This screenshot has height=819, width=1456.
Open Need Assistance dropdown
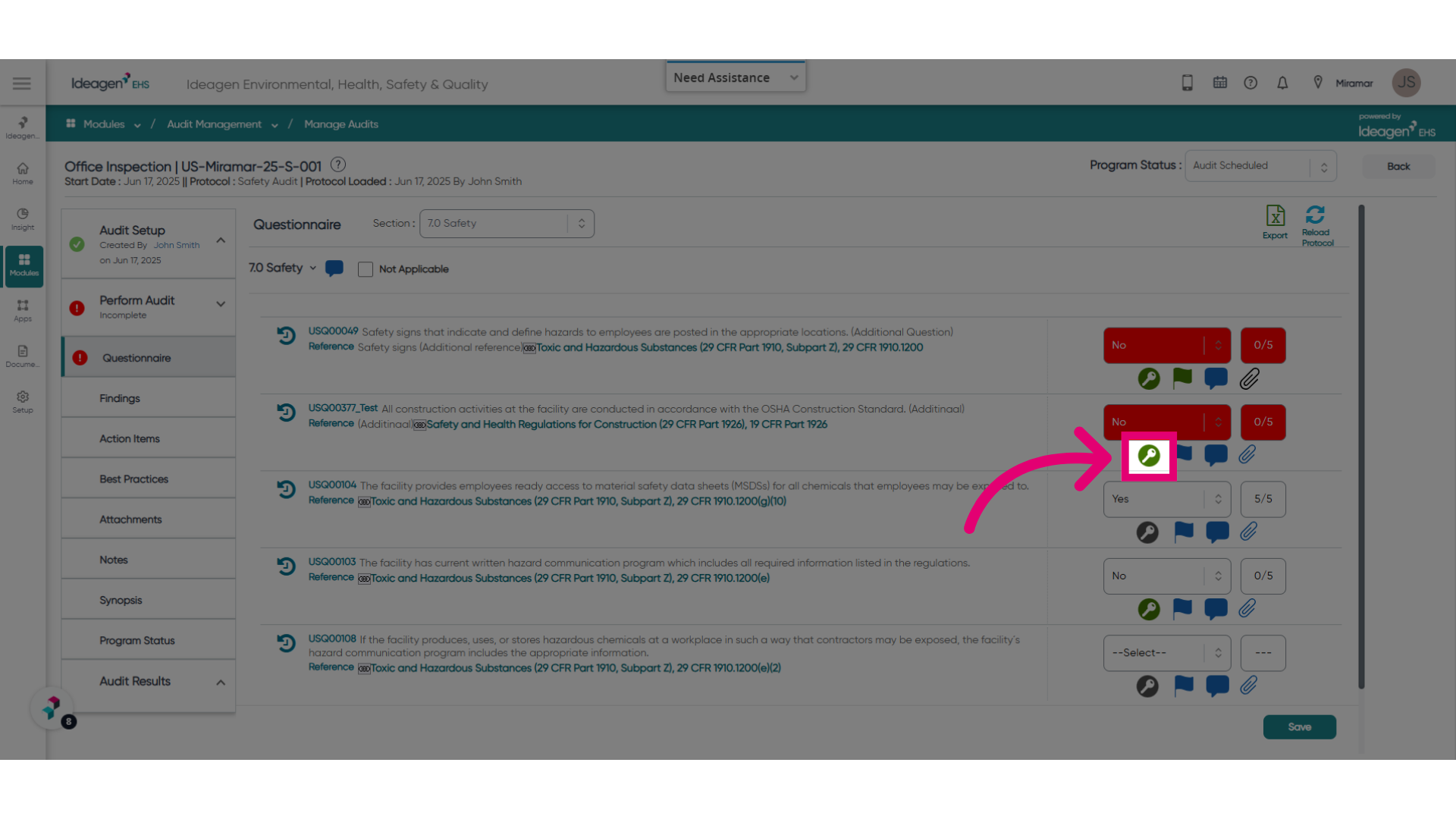tap(736, 77)
